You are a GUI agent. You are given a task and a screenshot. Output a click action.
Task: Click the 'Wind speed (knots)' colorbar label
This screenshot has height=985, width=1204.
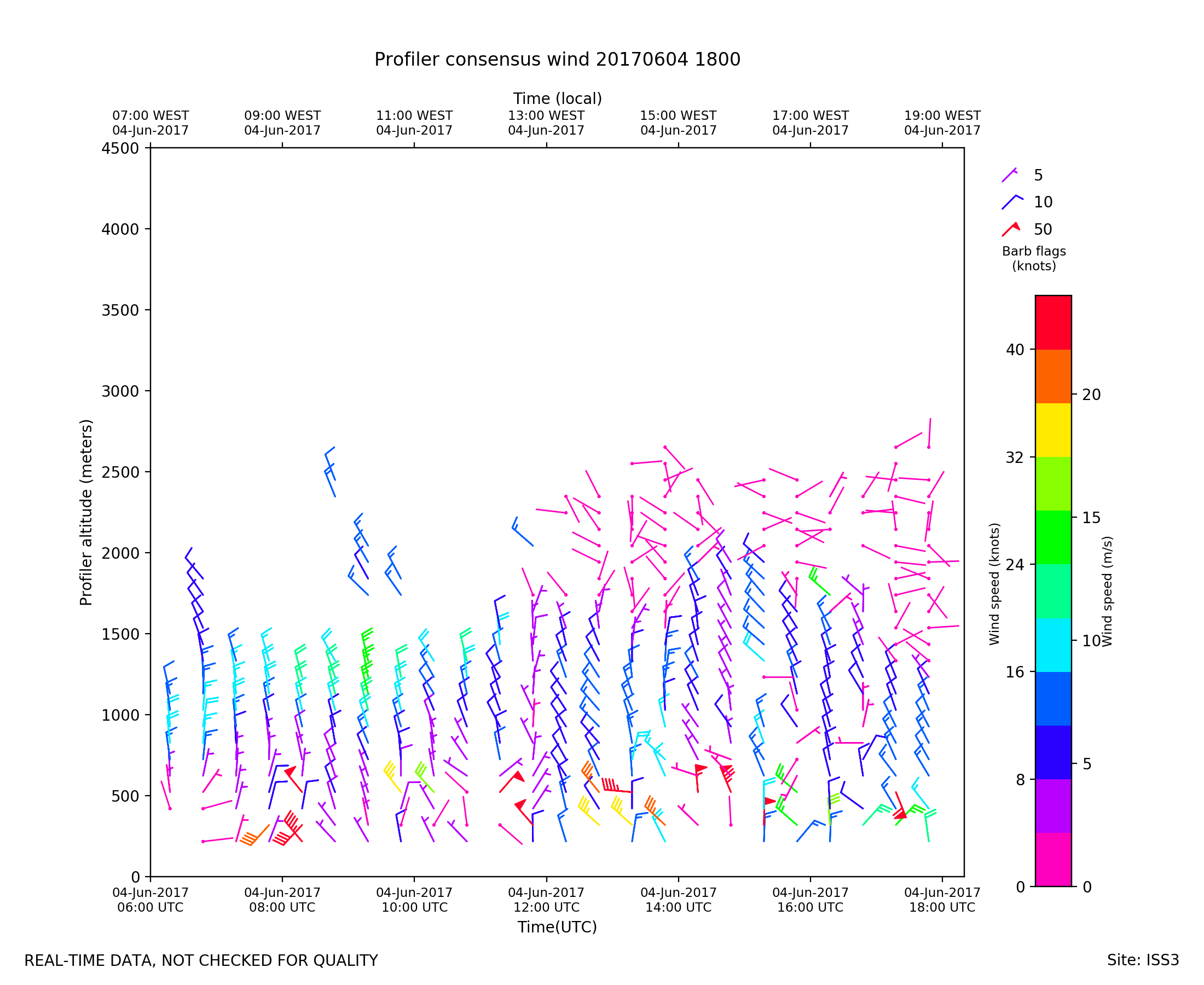click(x=994, y=584)
